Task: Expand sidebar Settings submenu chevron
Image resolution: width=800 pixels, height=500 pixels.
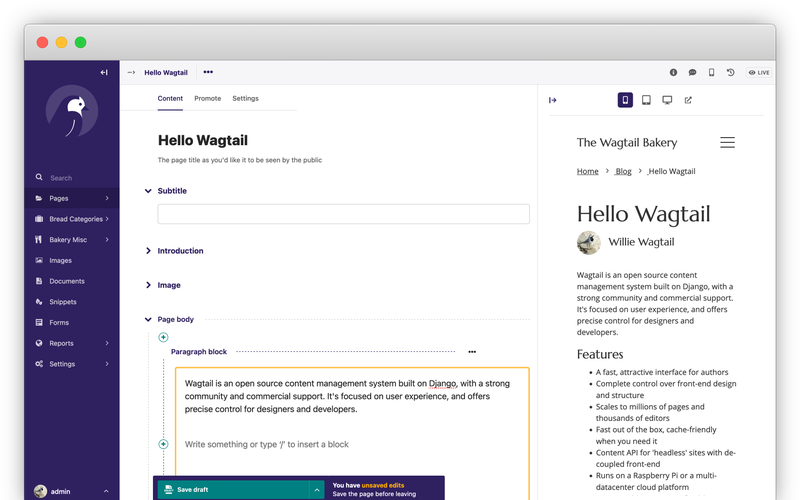Action: pos(107,364)
